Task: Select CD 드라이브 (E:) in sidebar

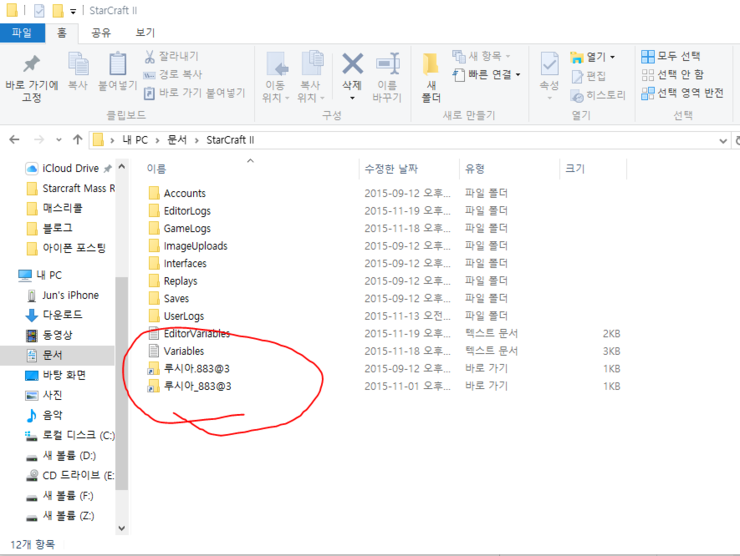Action: pyautogui.click(x=70, y=475)
